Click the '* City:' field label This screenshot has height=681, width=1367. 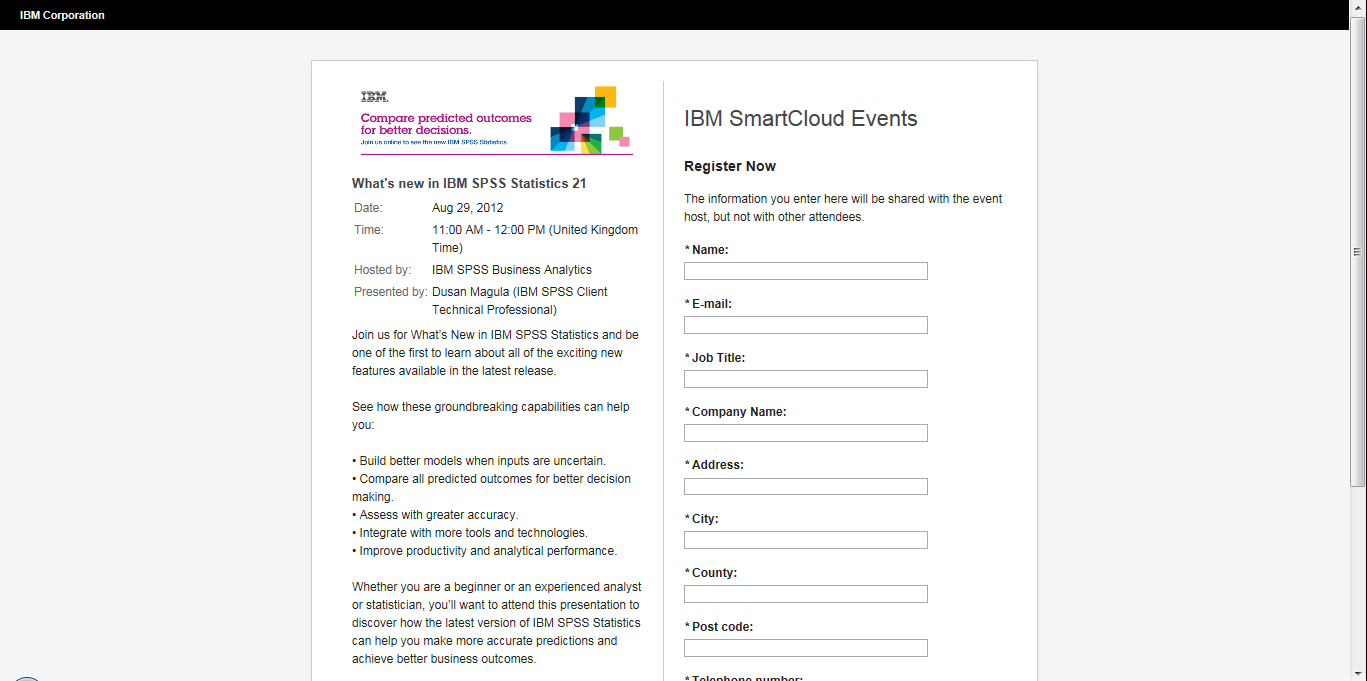click(x=701, y=519)
